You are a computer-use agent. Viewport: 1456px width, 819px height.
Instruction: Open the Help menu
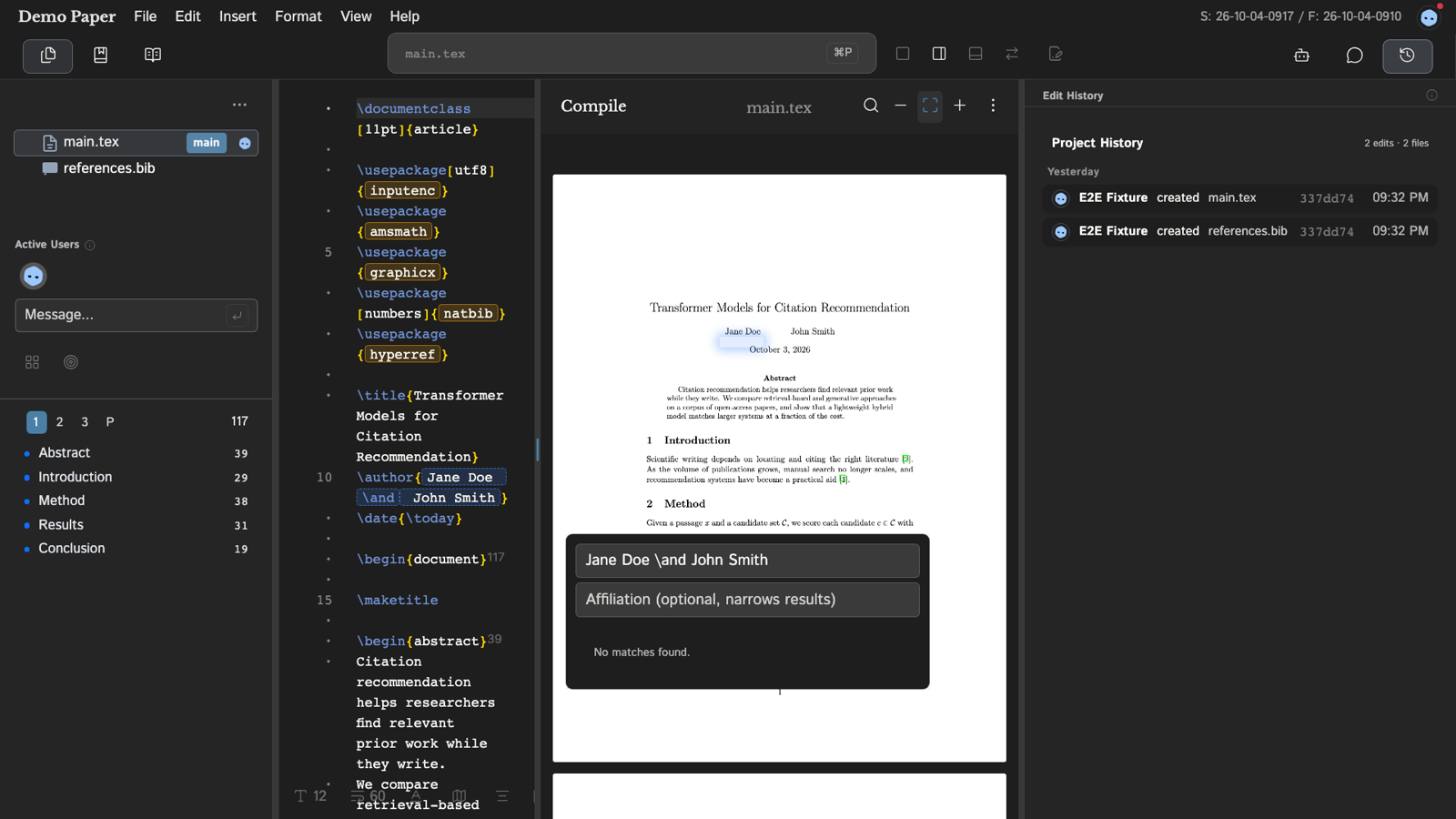pyautogui.click(x=405, y=16)
